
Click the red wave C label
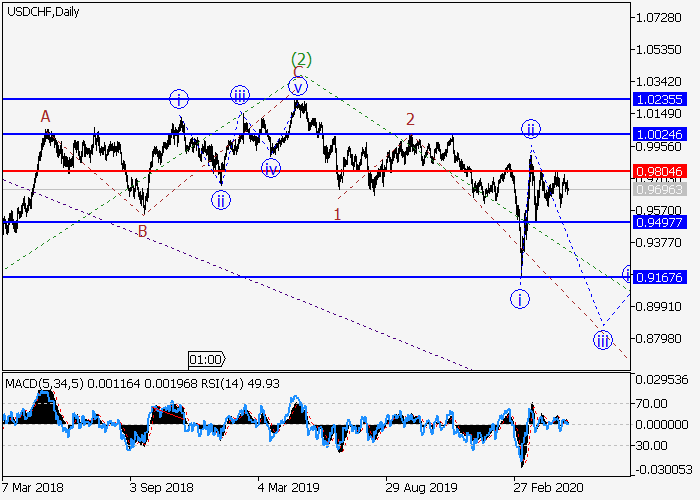[x=298, y=71]
